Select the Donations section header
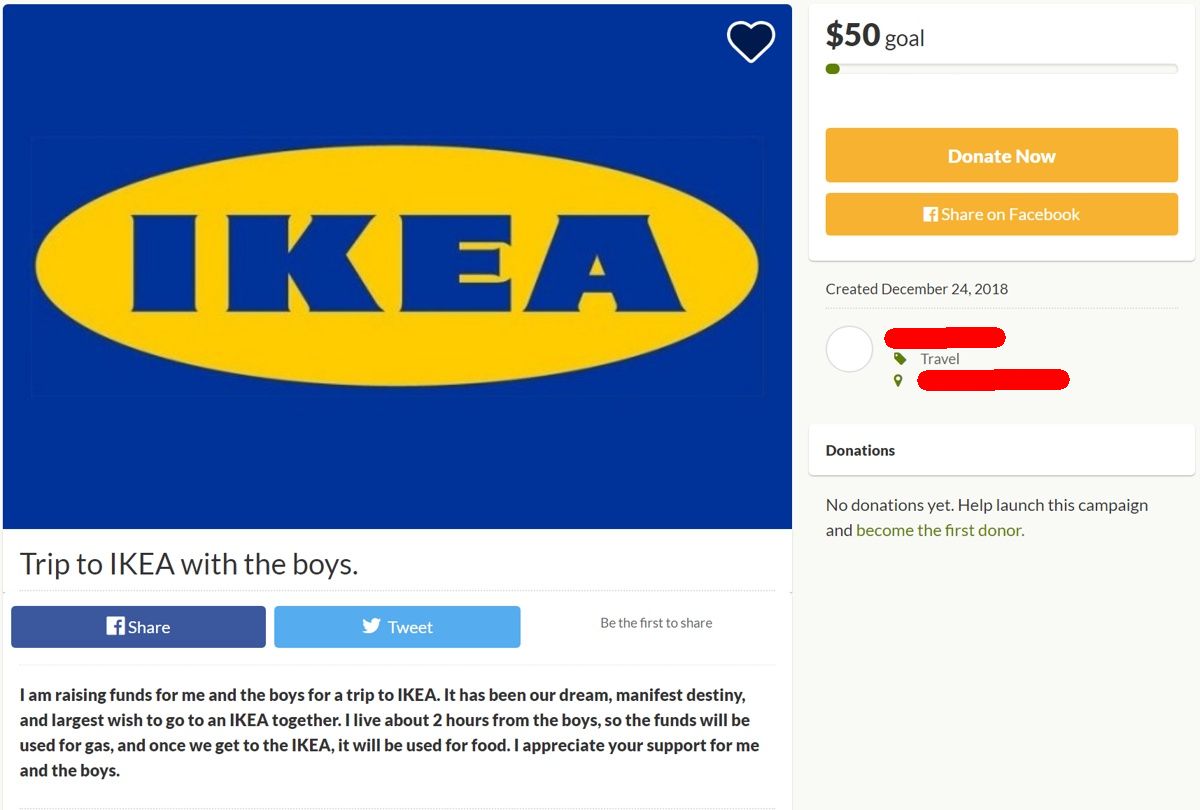The image size is (1200, 810). [x=860, y=450]
